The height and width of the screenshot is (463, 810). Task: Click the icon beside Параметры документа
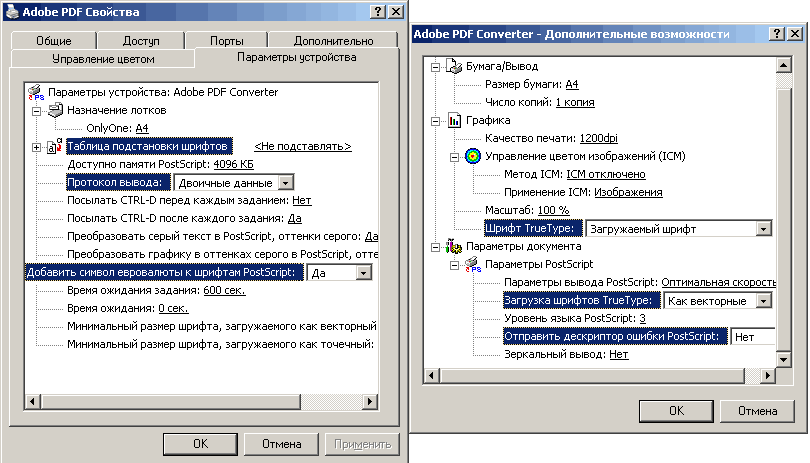454,246
